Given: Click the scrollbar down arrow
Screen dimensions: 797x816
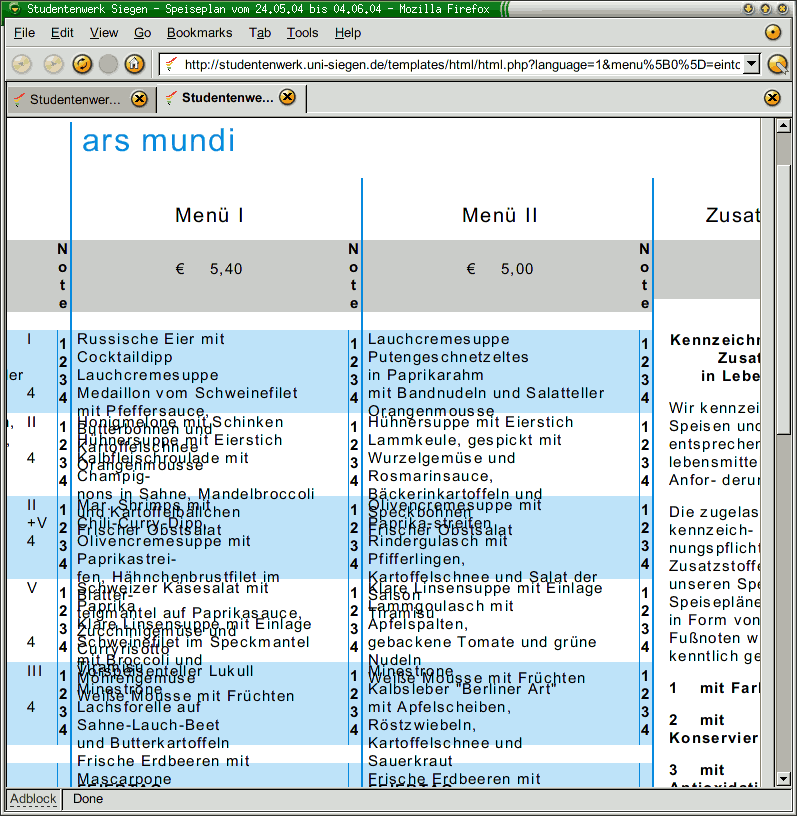Looking at the screenshot, I should tap(783, 779).
